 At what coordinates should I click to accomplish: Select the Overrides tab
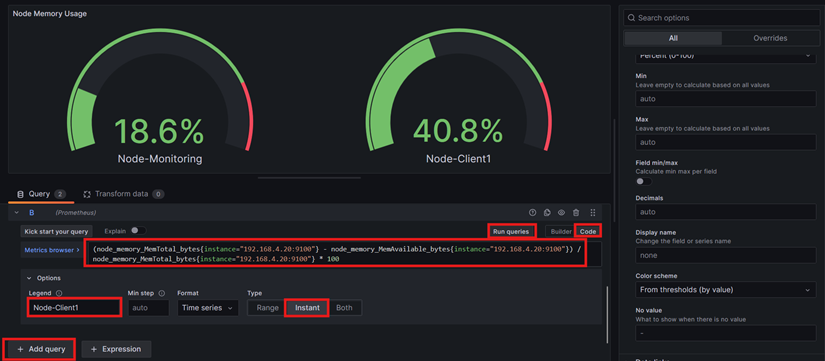(x=770, y=38)
